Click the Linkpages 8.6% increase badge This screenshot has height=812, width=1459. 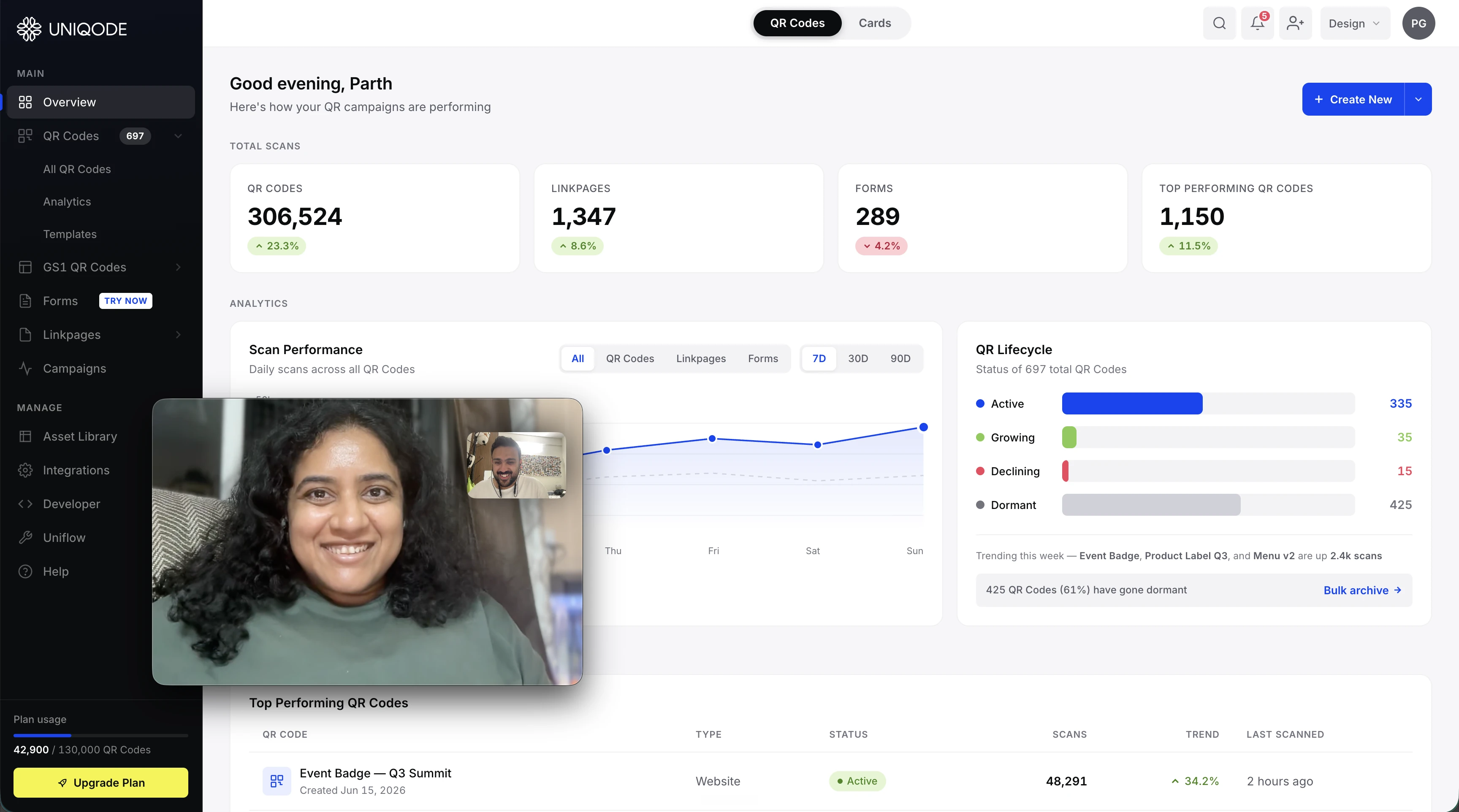point(577,246)
